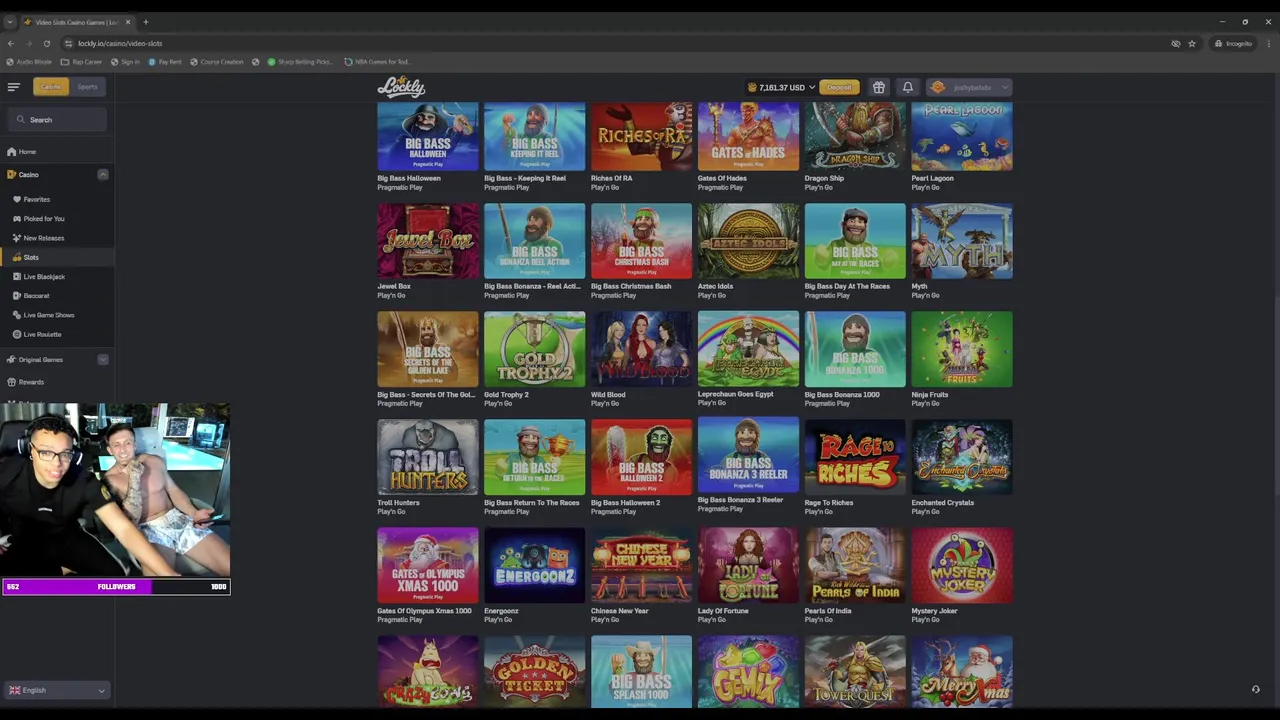Image resolution: width=1280 pixels, height=720 pixels.
Task: Switch to the Casino toggle
Action: coord(51,87)
